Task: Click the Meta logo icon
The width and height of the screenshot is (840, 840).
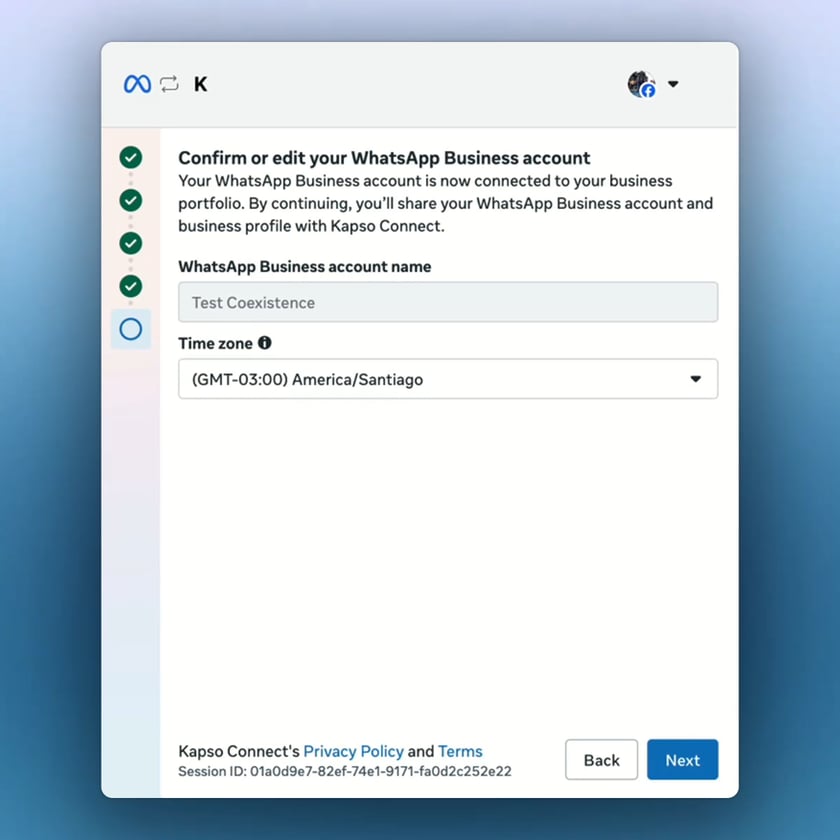Action: pos(137,84)
